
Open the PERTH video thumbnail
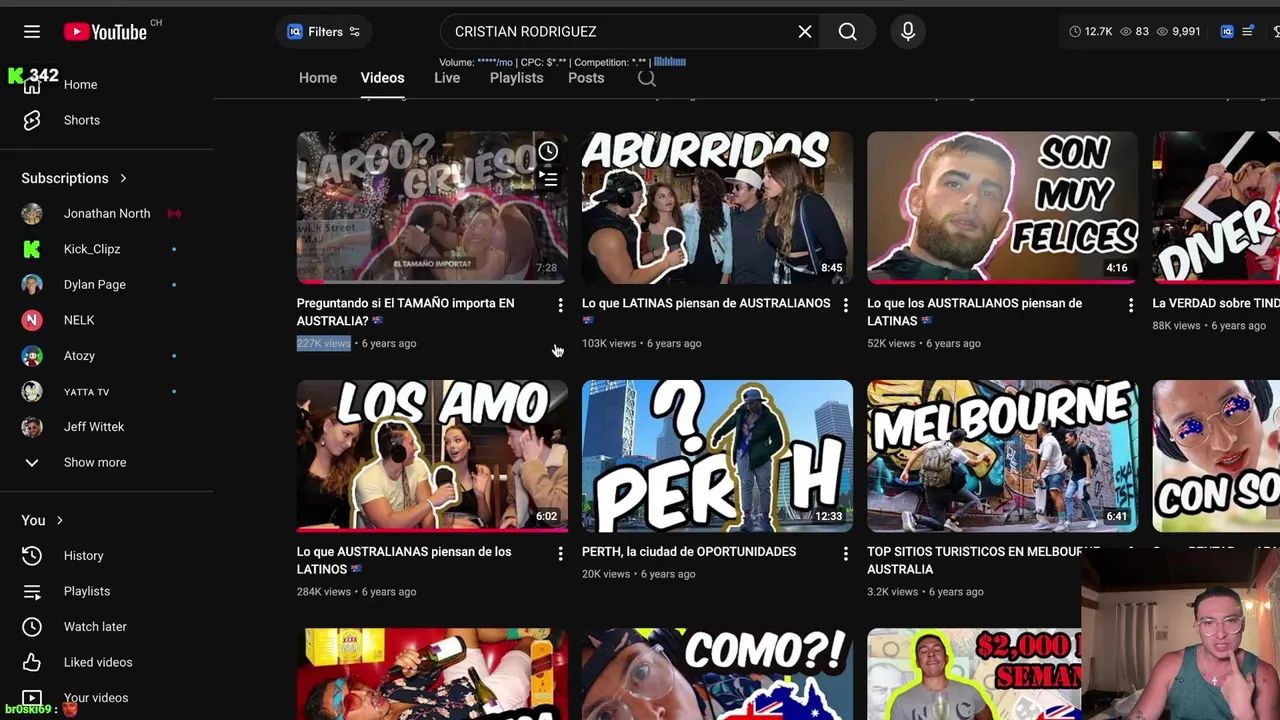coord(717,456)
